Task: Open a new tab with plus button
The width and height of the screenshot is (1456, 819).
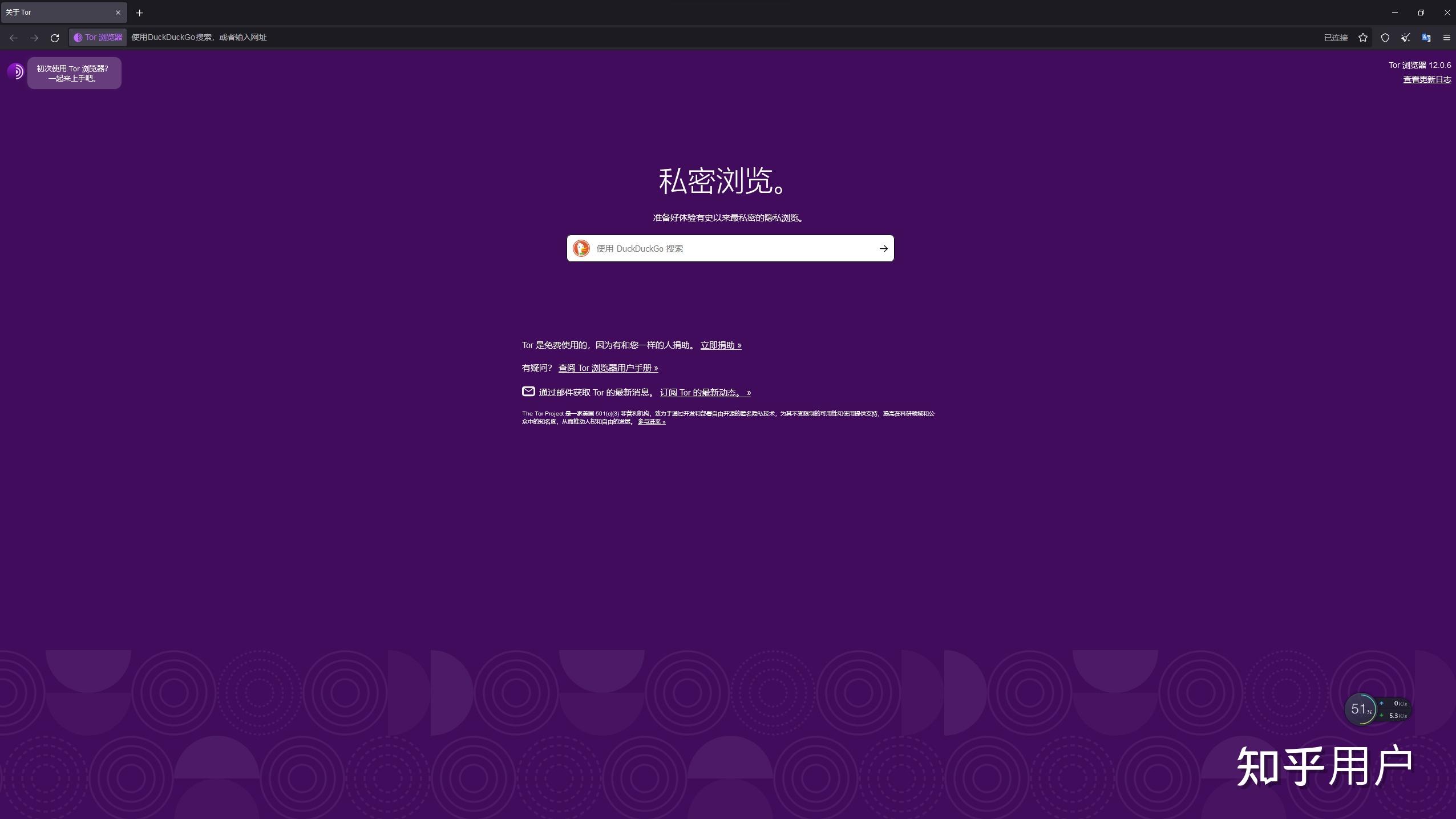Action: point(139,13)
